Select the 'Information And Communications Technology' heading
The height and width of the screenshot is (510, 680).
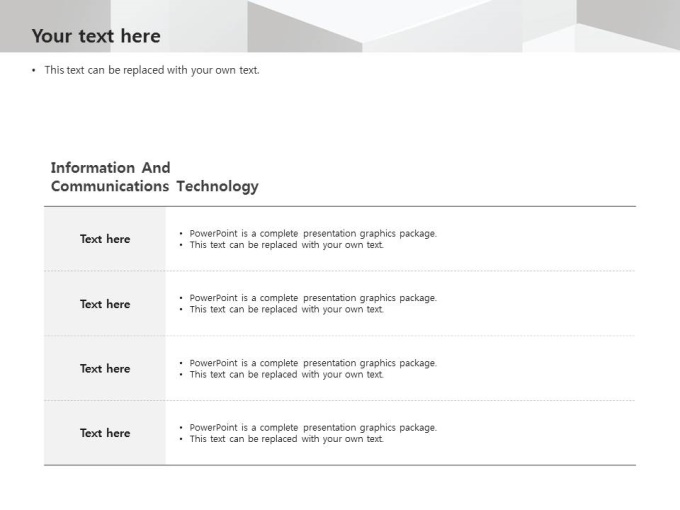tap(154, 177)
